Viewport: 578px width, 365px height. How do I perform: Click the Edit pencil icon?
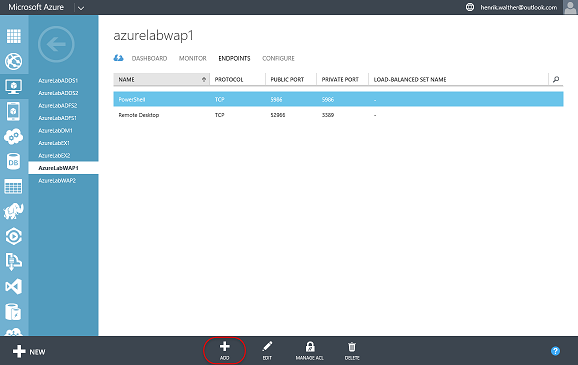[x=267, y=347]
